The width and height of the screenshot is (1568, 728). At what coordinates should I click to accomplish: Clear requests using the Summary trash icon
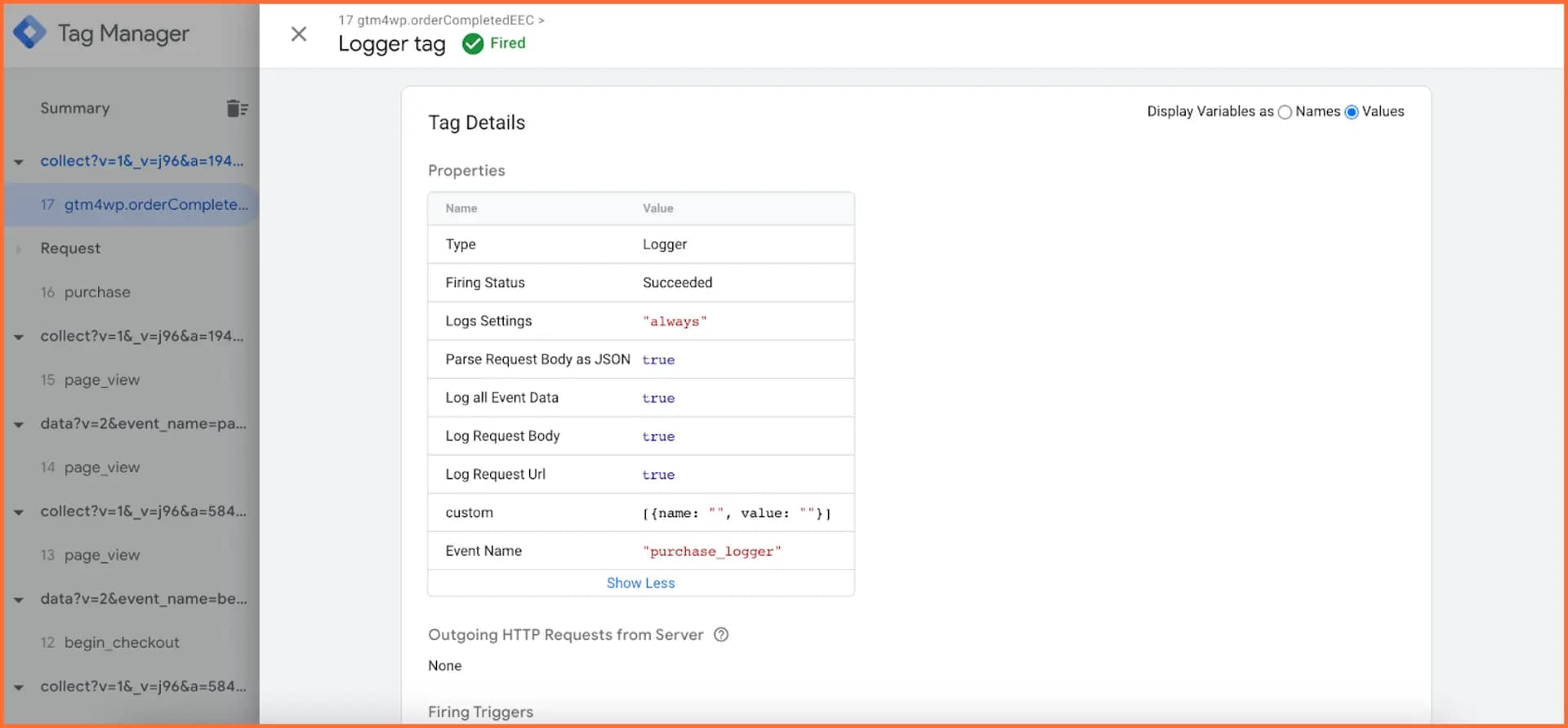click(x=237, y=108)
